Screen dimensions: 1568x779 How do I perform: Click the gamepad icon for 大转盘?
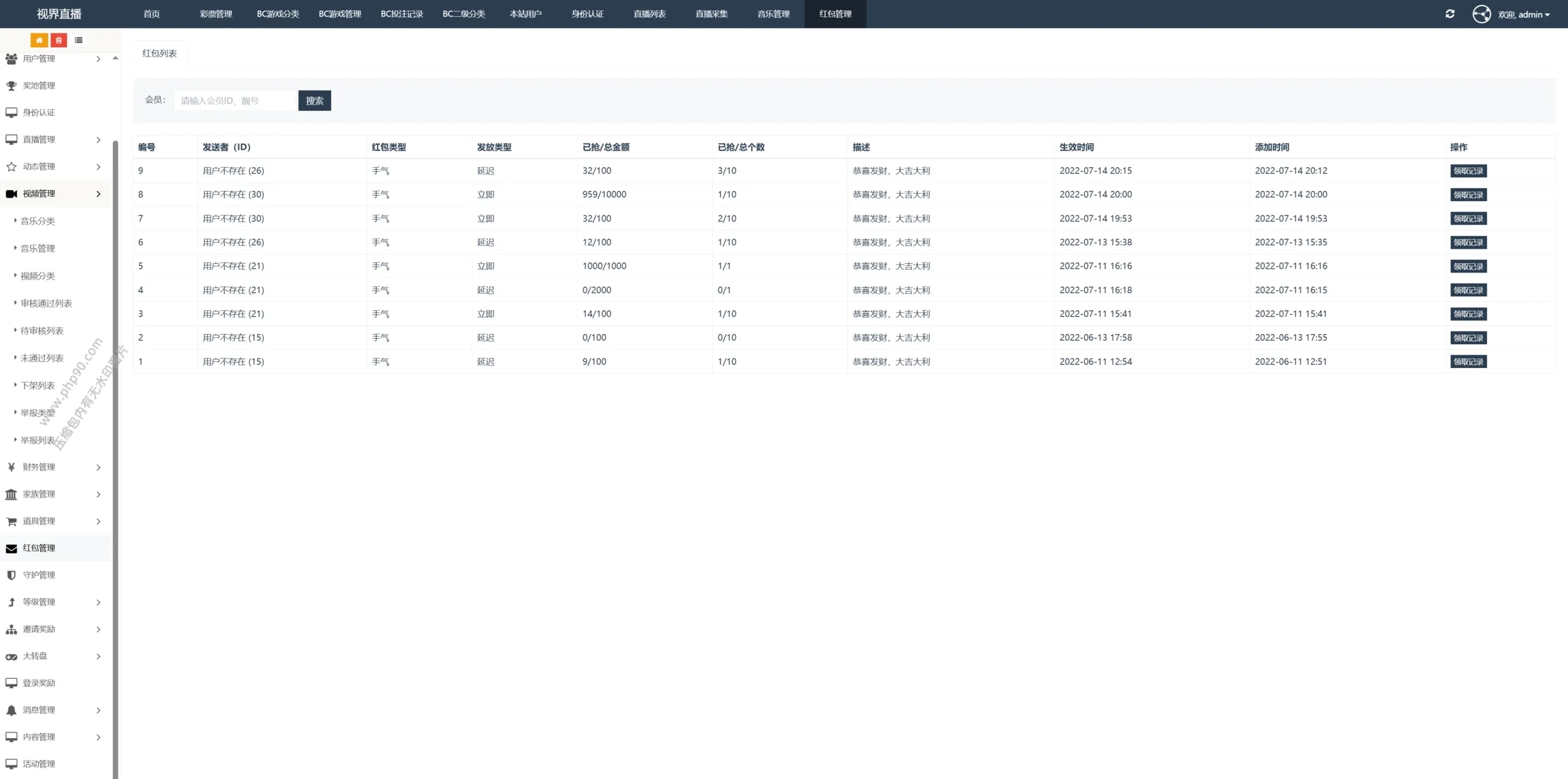click(x=11, y=656)
